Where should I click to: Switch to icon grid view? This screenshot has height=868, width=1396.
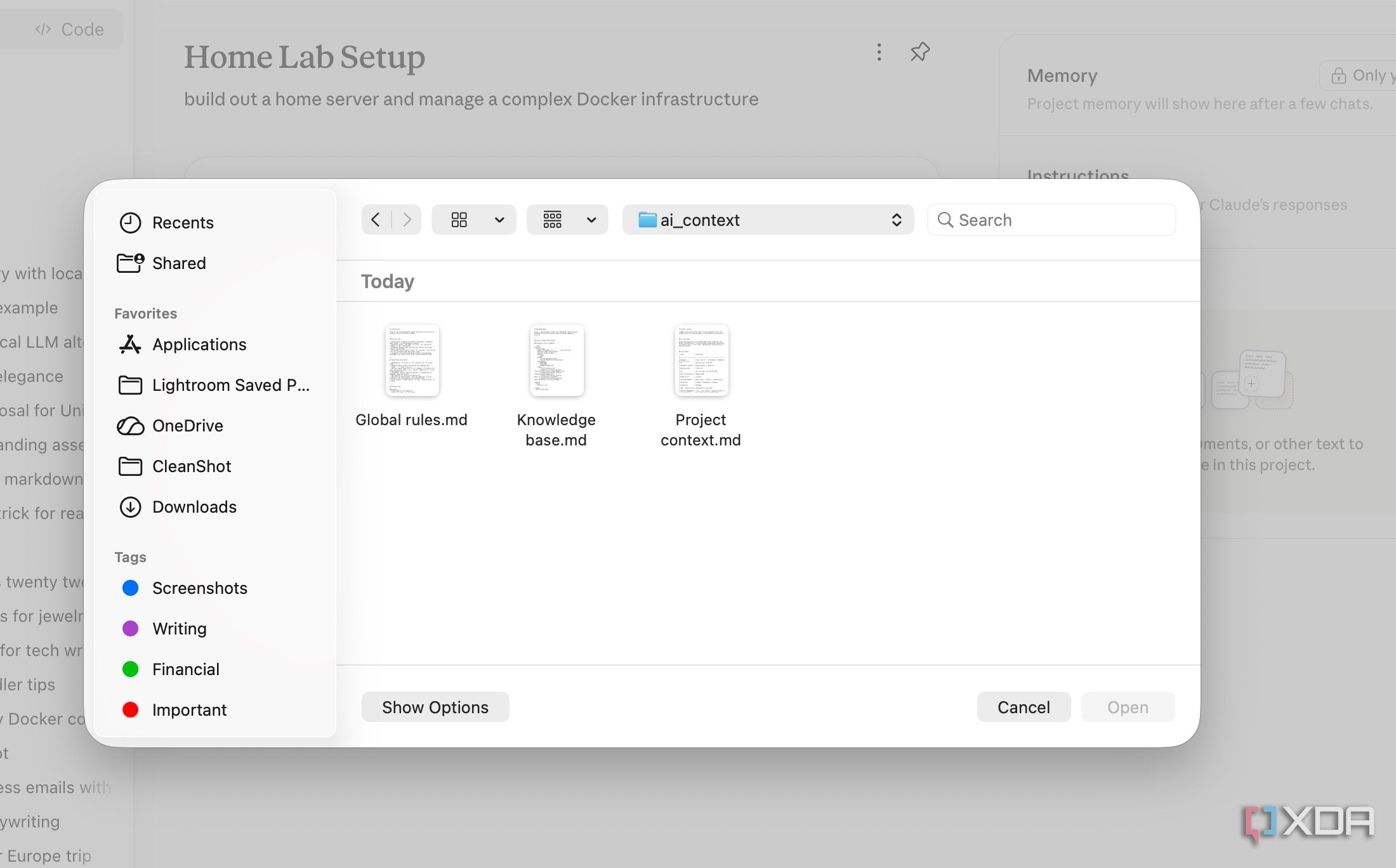(459, 220)
